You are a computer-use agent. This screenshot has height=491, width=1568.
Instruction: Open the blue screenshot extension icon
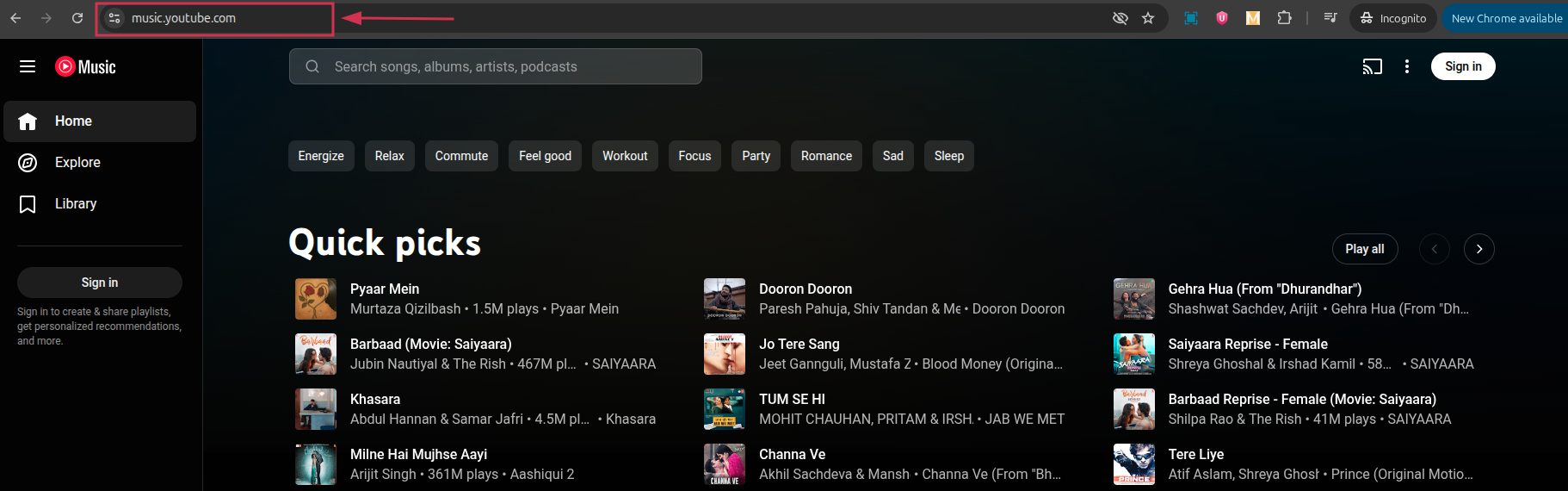click(x=1191, y=18)
